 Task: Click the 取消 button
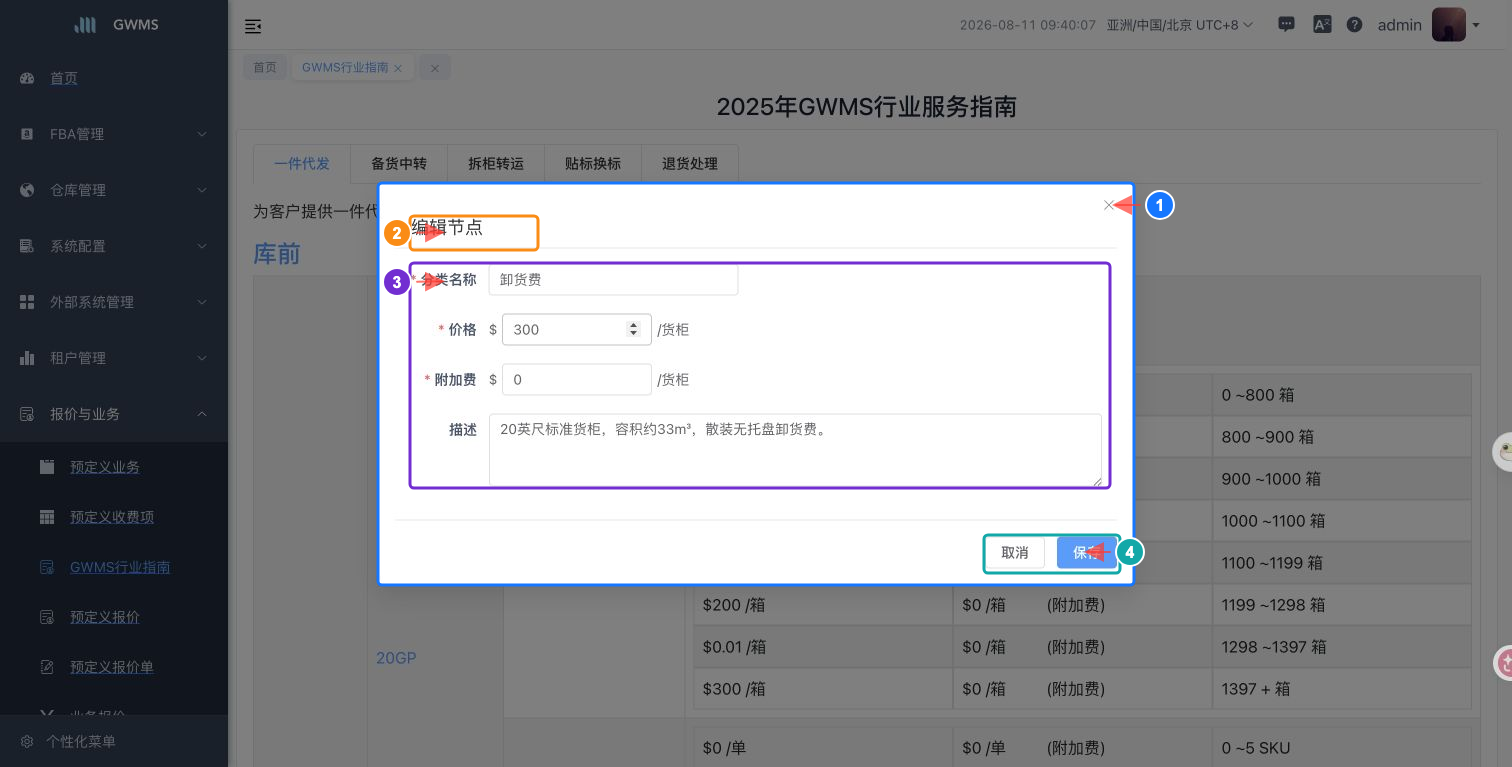tap(1015, 553)
